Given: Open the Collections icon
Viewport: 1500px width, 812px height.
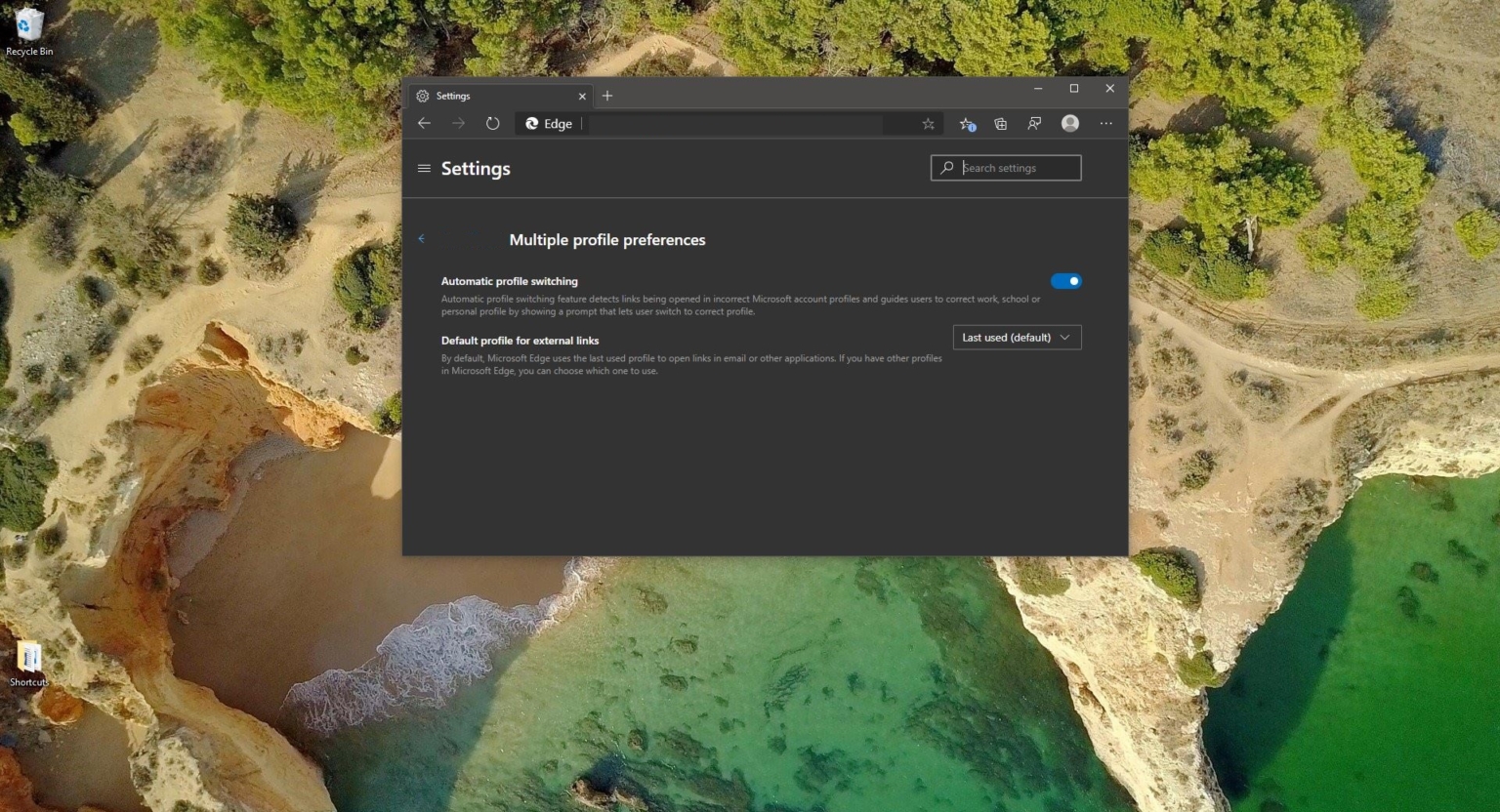Looking at the screenshot, I should (1000, 124).
